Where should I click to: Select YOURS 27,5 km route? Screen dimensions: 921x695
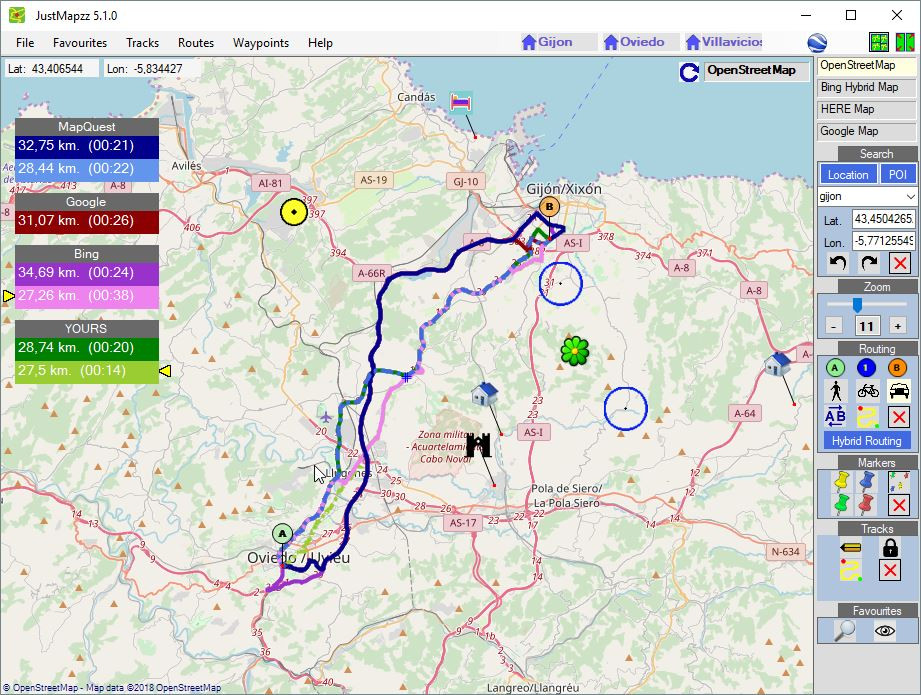(87, 371)
